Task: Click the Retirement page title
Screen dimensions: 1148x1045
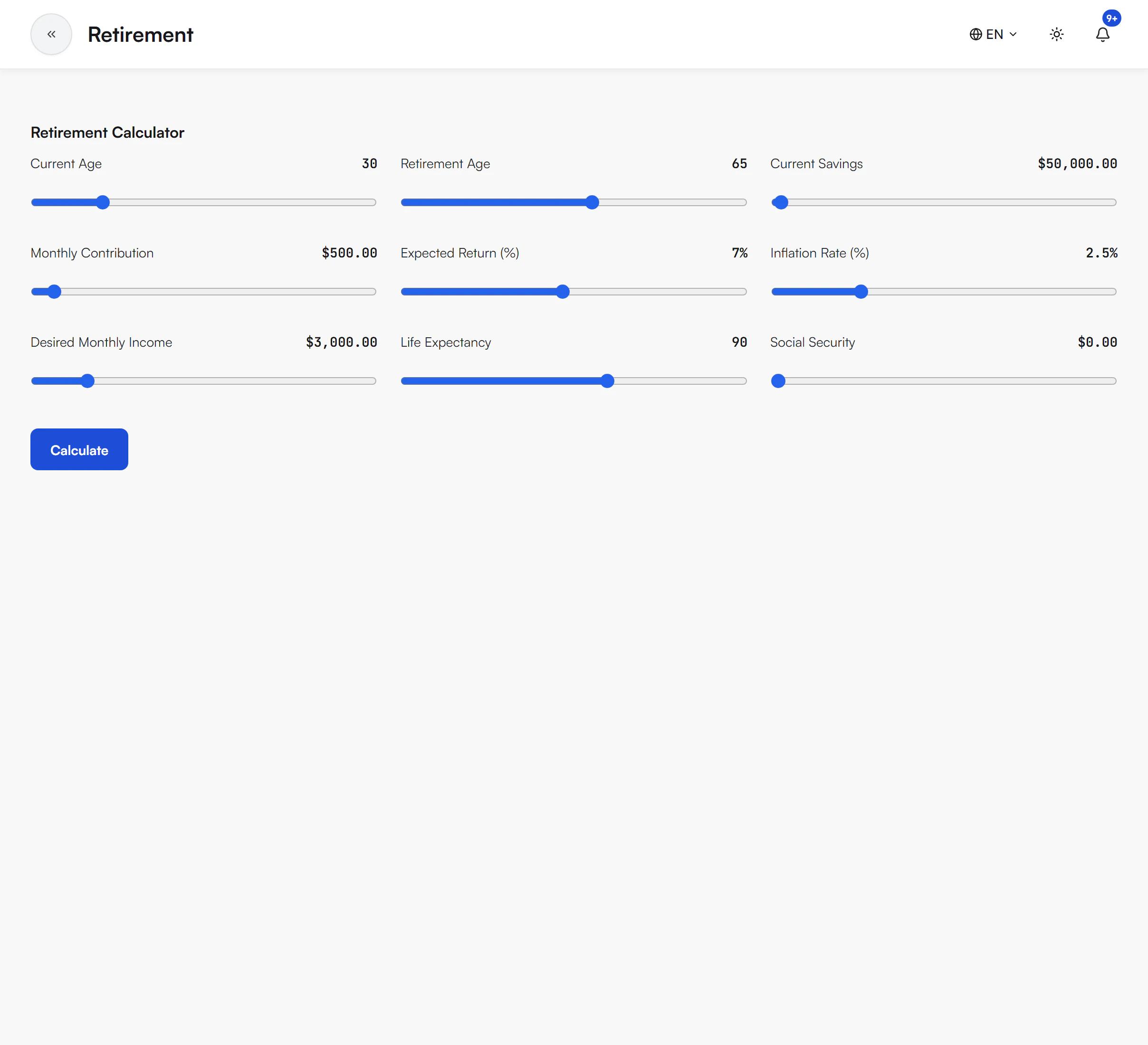Action: coord(141,35)
